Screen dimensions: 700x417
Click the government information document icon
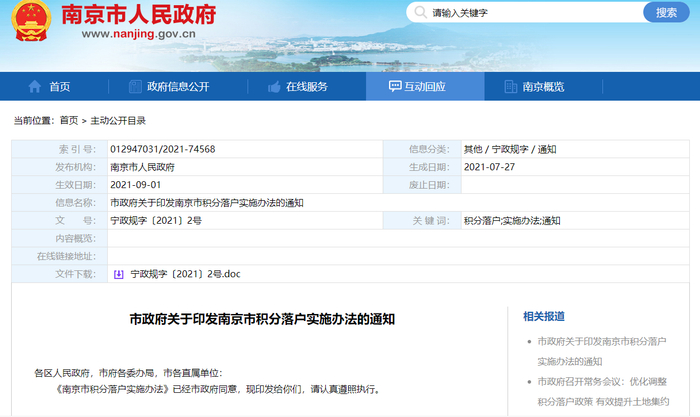point(135,87)
